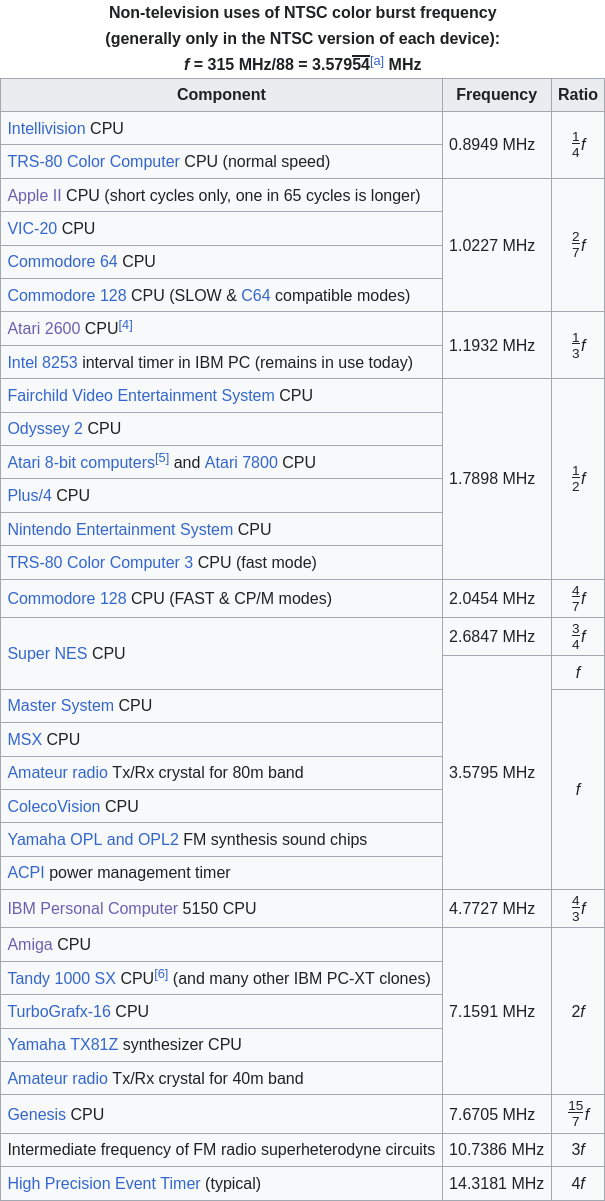
Task: Select the 14.3181 MHz frequency cell
Action: click(x=497, y=1183)
